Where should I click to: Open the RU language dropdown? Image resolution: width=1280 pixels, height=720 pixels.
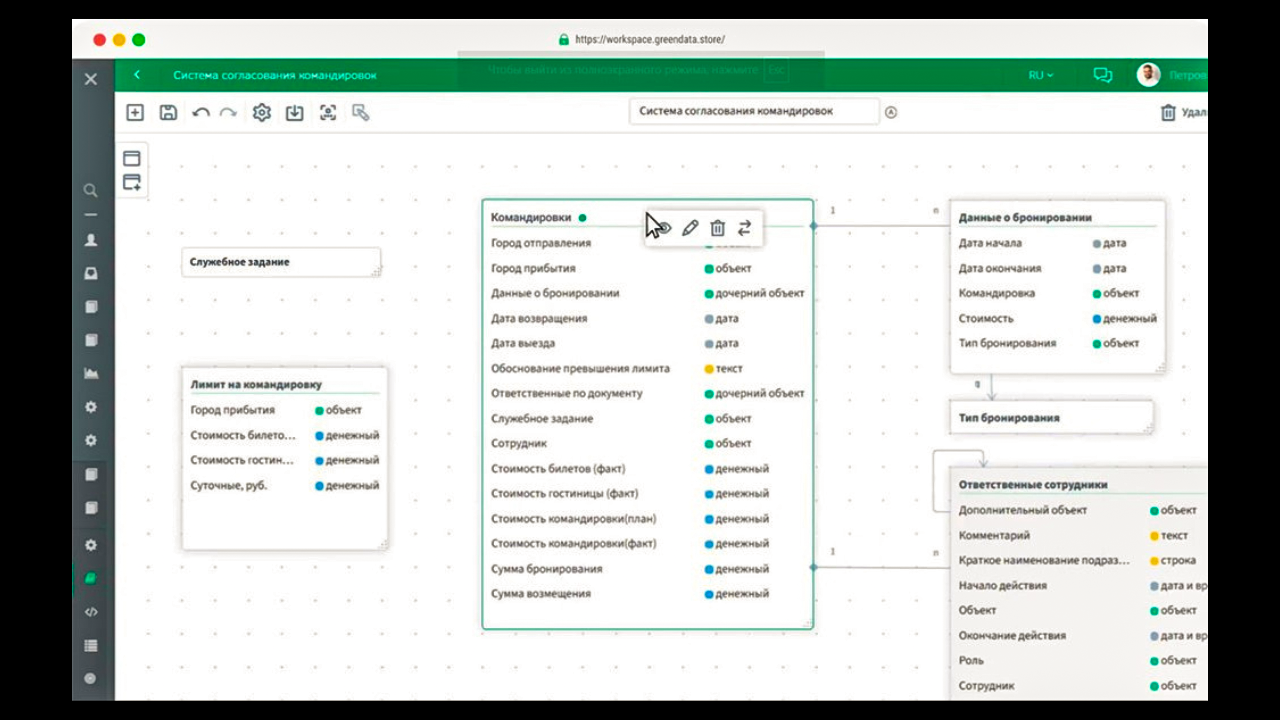[1041, 75]
